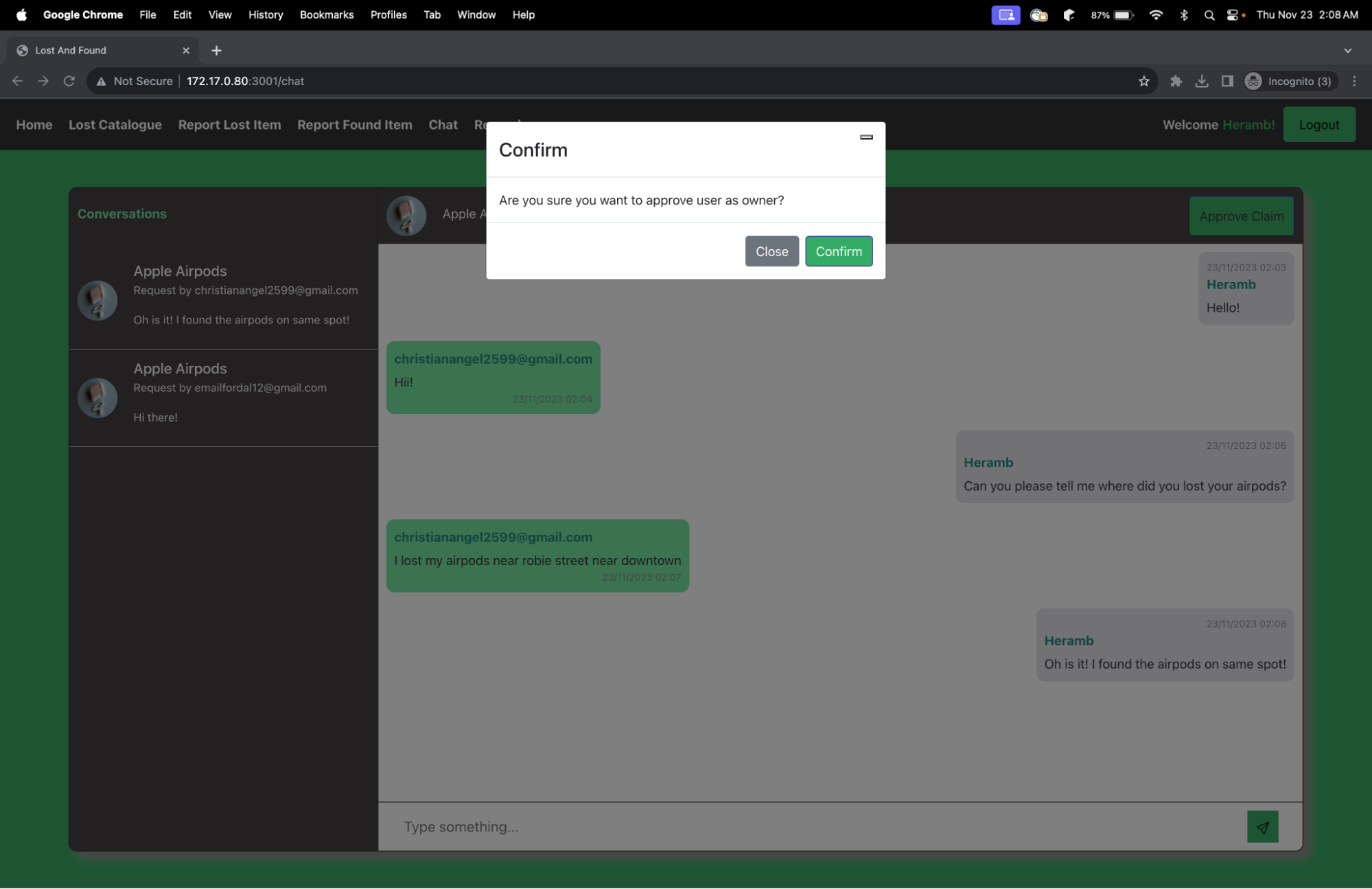This screenshot has height=889, width=1372.
Task: Click the bookmark star icon in address bar
Action: [1143, 81]
